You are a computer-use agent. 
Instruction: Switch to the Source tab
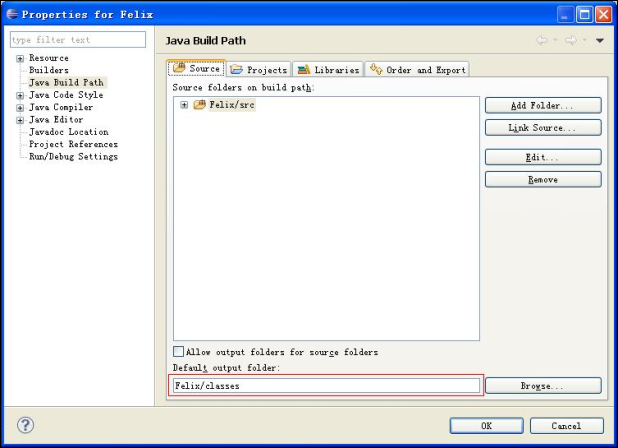tap(196, 69)
